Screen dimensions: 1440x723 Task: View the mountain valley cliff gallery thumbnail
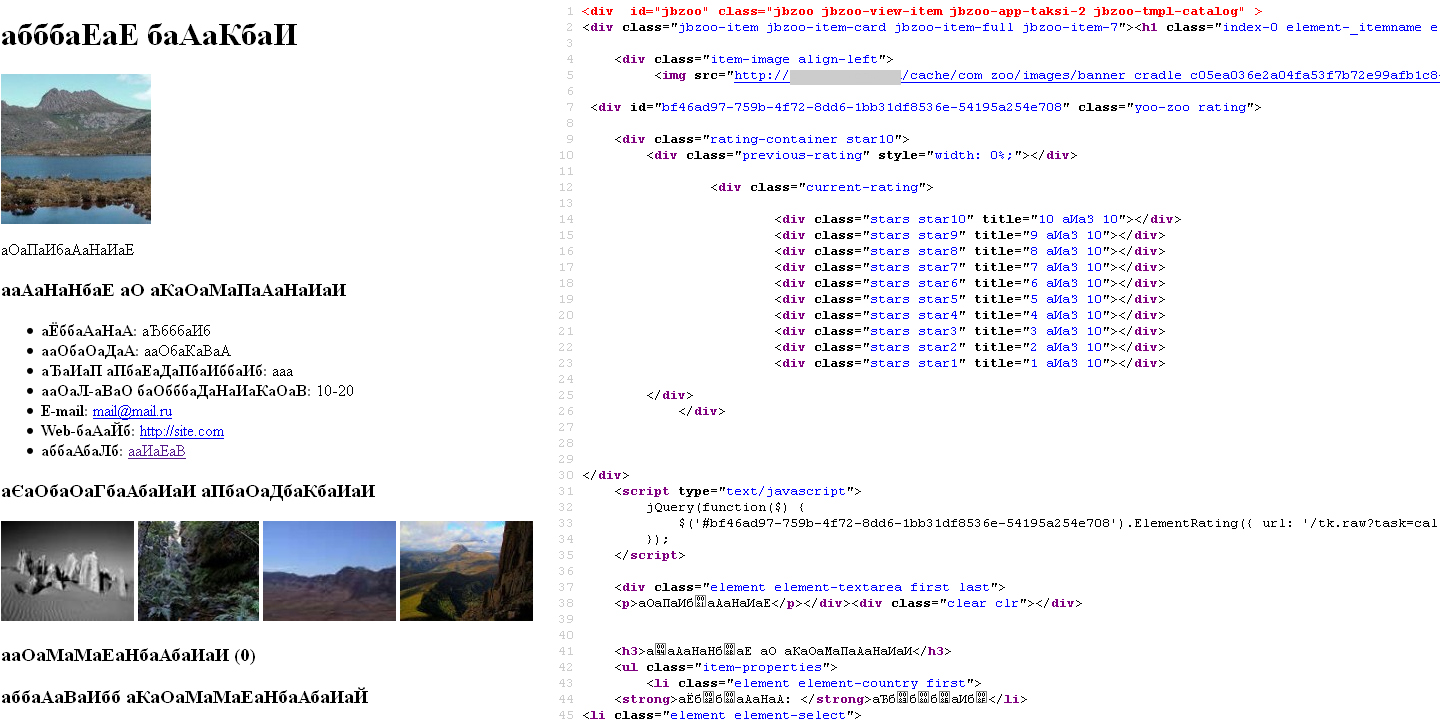point(466,571)
